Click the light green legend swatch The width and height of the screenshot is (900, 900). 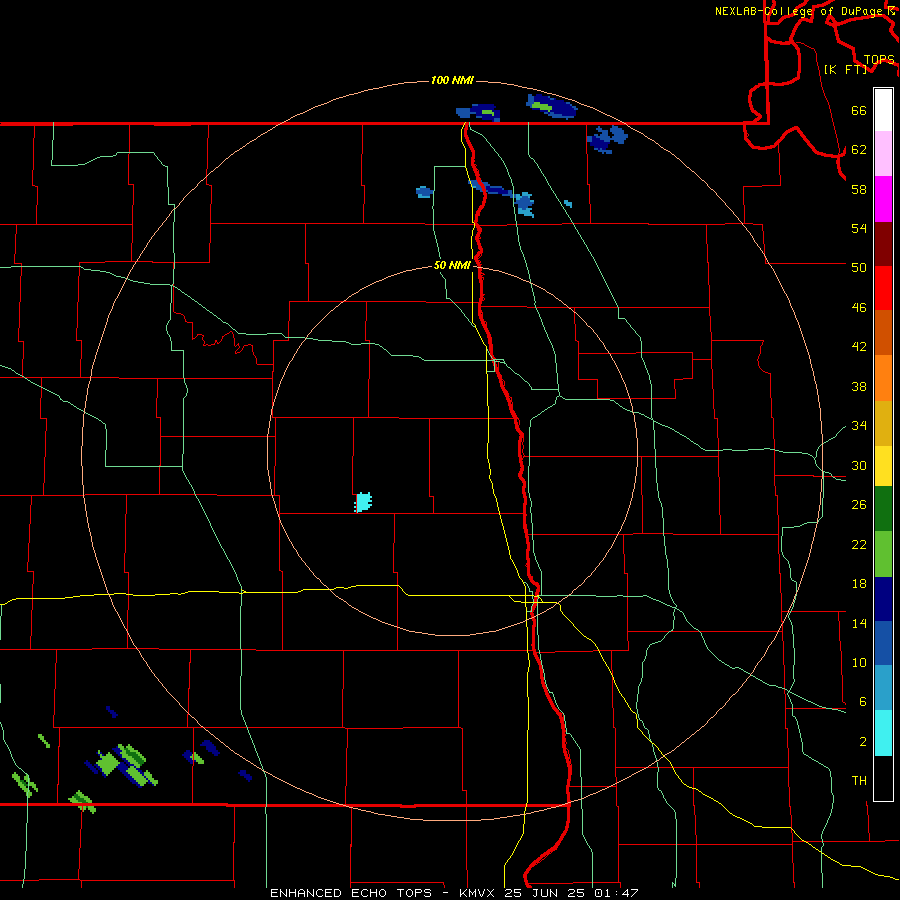[x=883, y=554]
